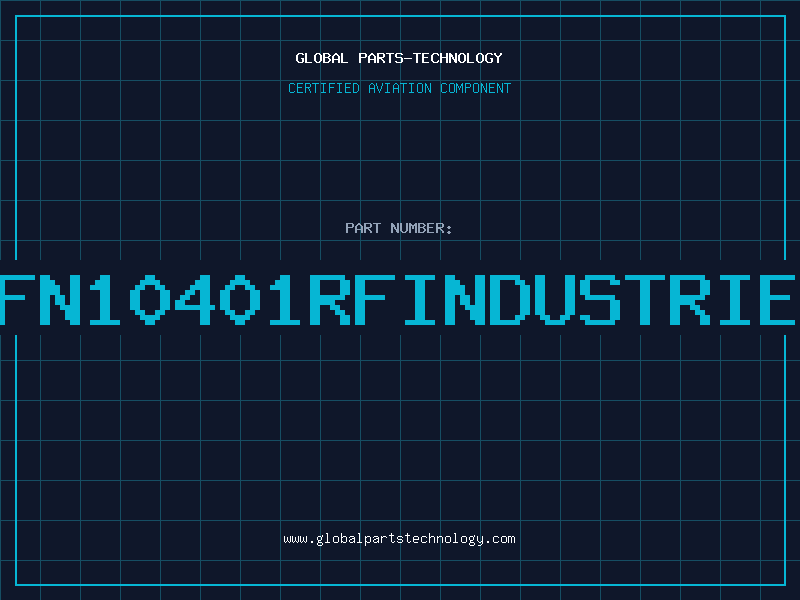Open the www.globalpartstechnology.com website link
Image resolution: width=800 pixels, height=600 pixels.
pos(399,539)
